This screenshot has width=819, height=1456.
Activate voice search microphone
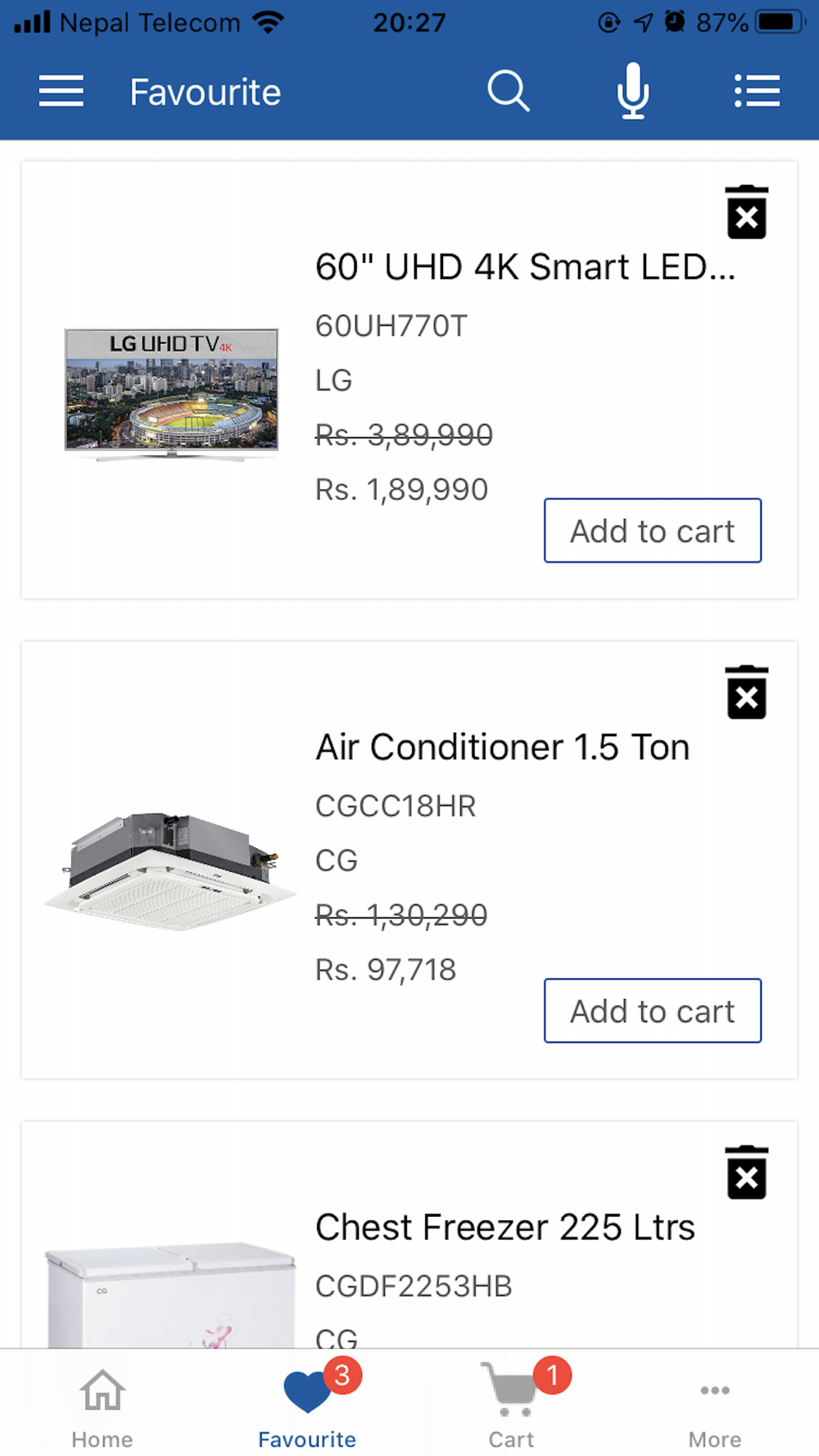[633, 91]
